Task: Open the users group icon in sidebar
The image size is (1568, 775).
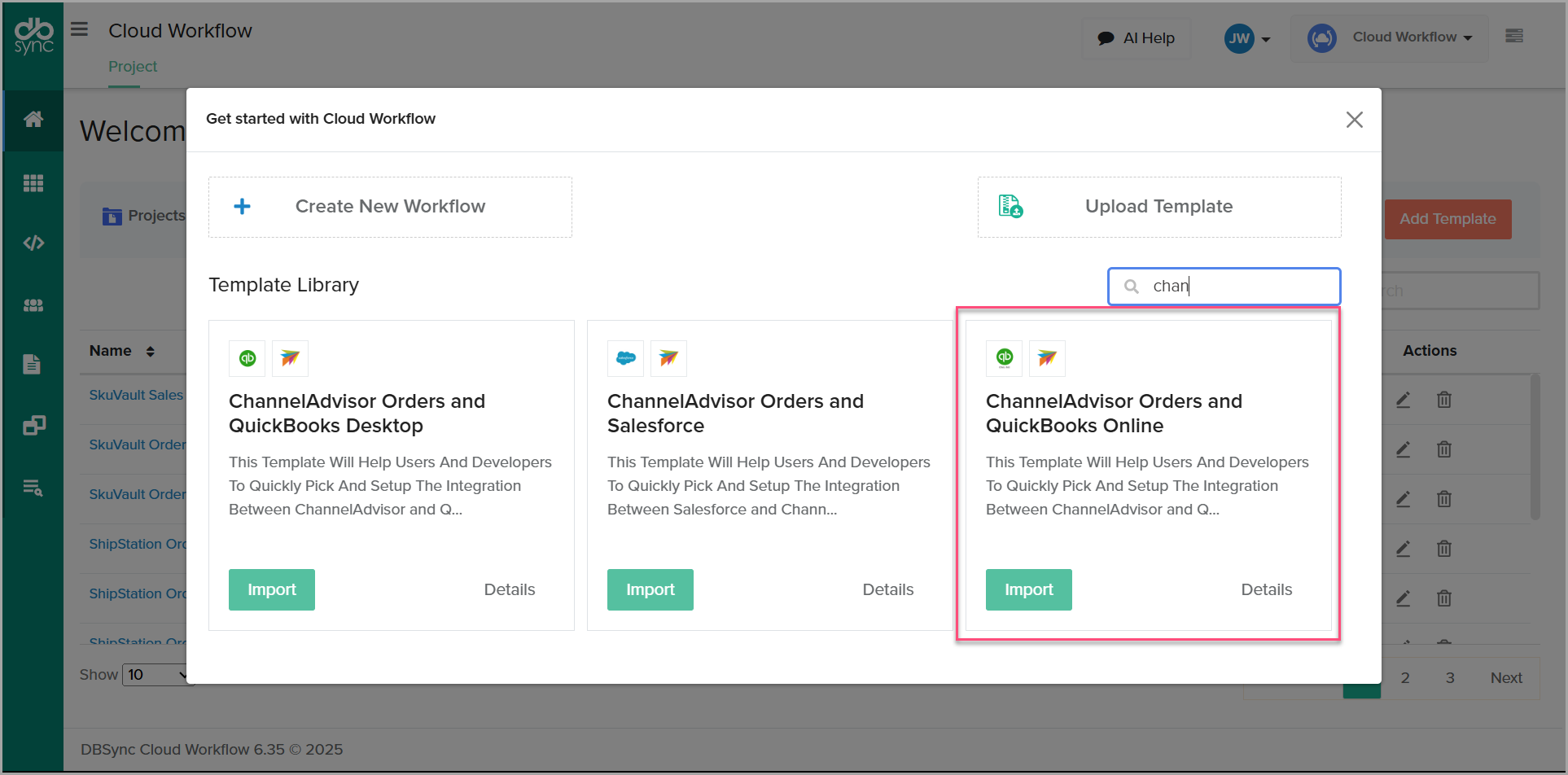Action: pyautogui.click(x=33, y=305)
